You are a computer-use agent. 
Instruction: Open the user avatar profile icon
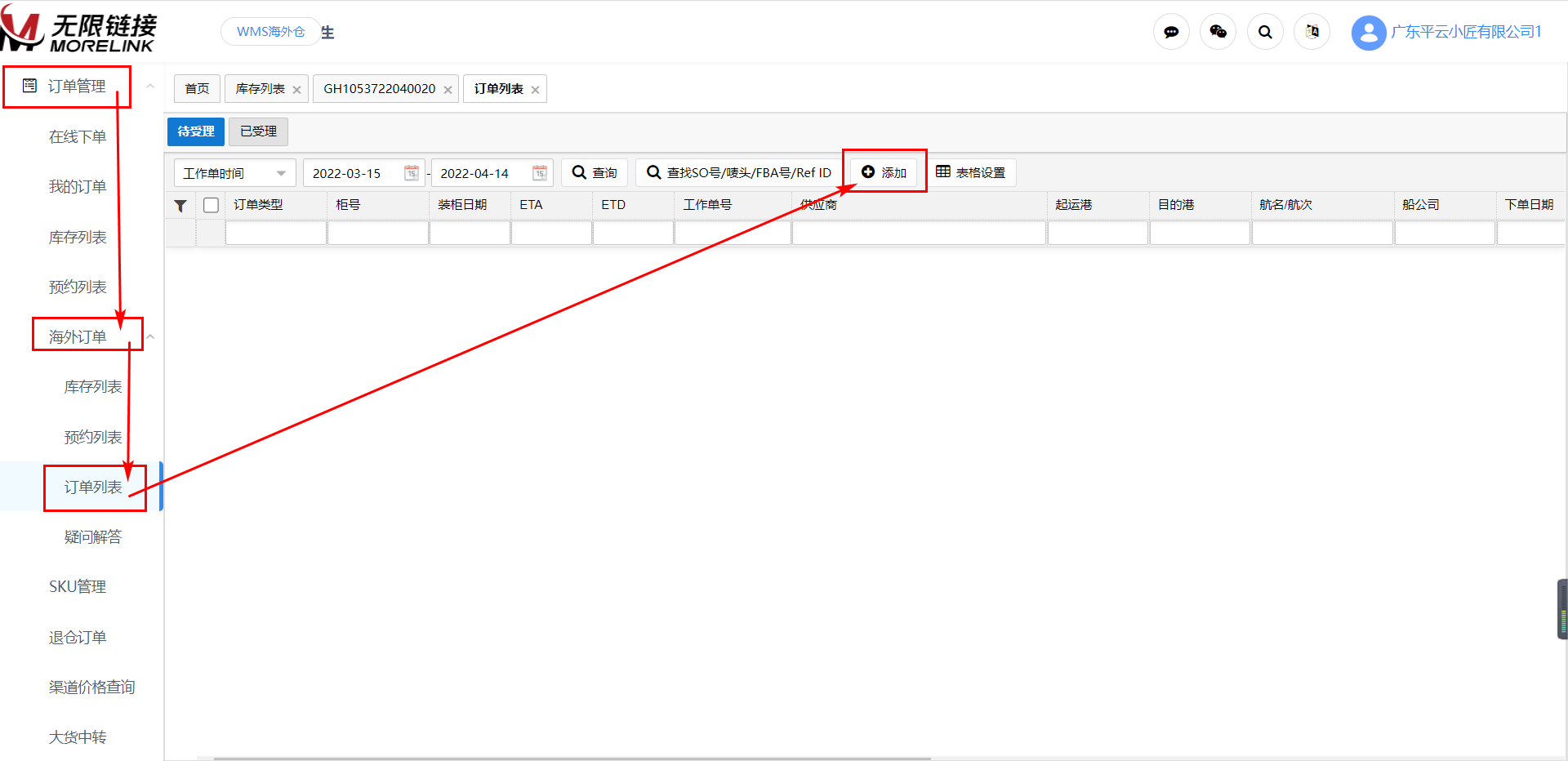point(1369,33)
